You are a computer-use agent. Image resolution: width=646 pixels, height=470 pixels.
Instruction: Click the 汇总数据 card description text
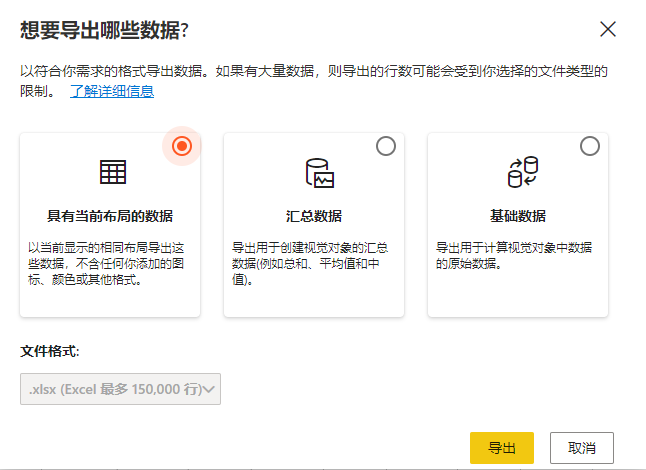[x=312, y=262]
